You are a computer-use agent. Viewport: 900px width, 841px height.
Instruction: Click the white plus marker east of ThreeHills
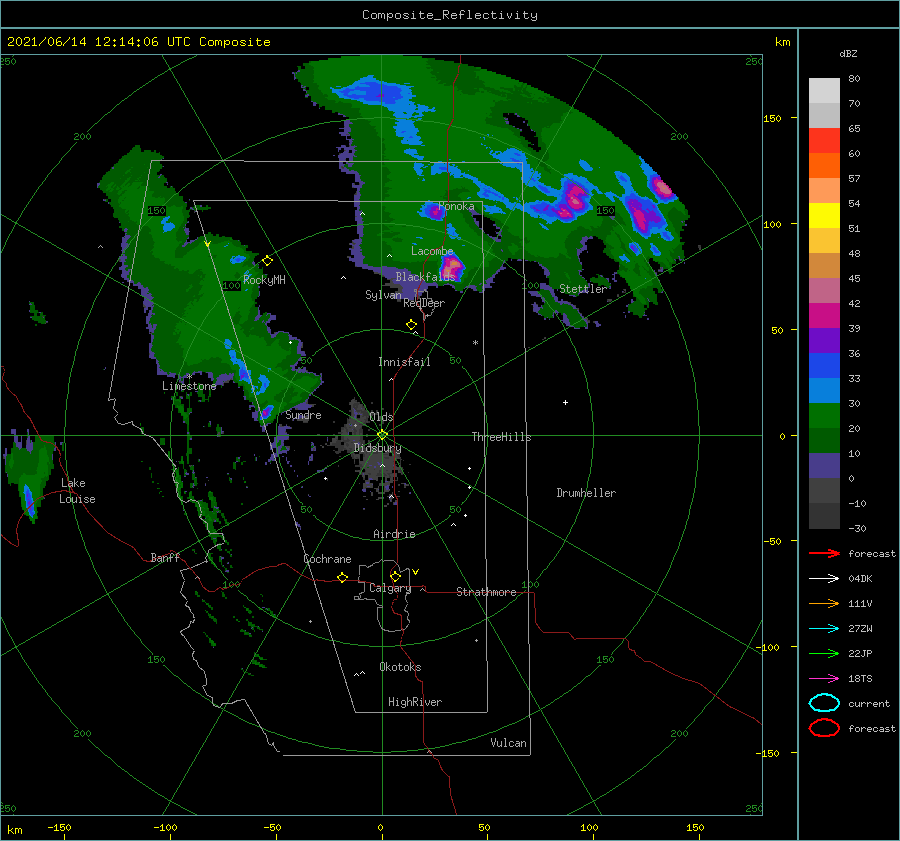tap(565, 402)
